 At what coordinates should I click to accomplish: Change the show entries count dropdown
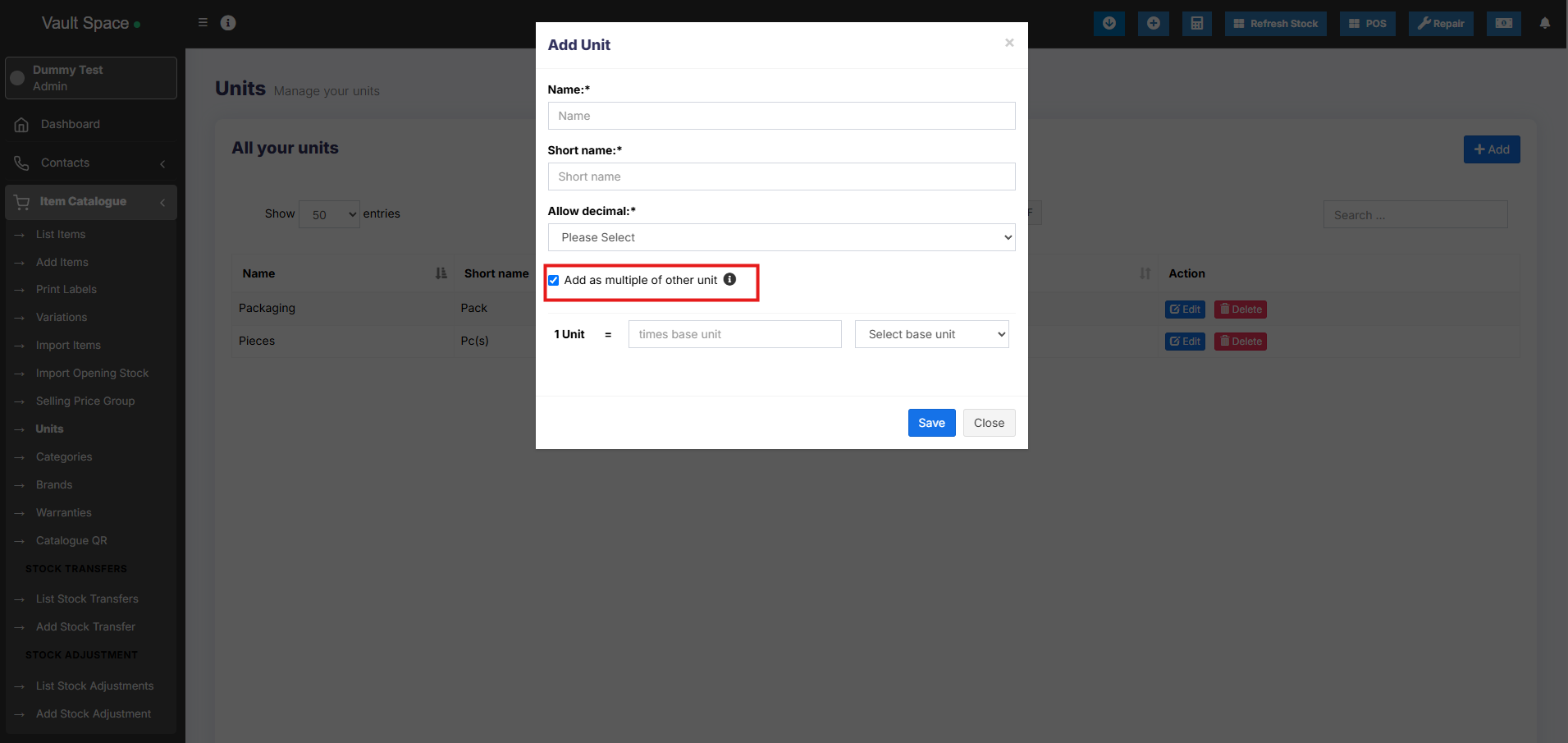click(329, 214)
